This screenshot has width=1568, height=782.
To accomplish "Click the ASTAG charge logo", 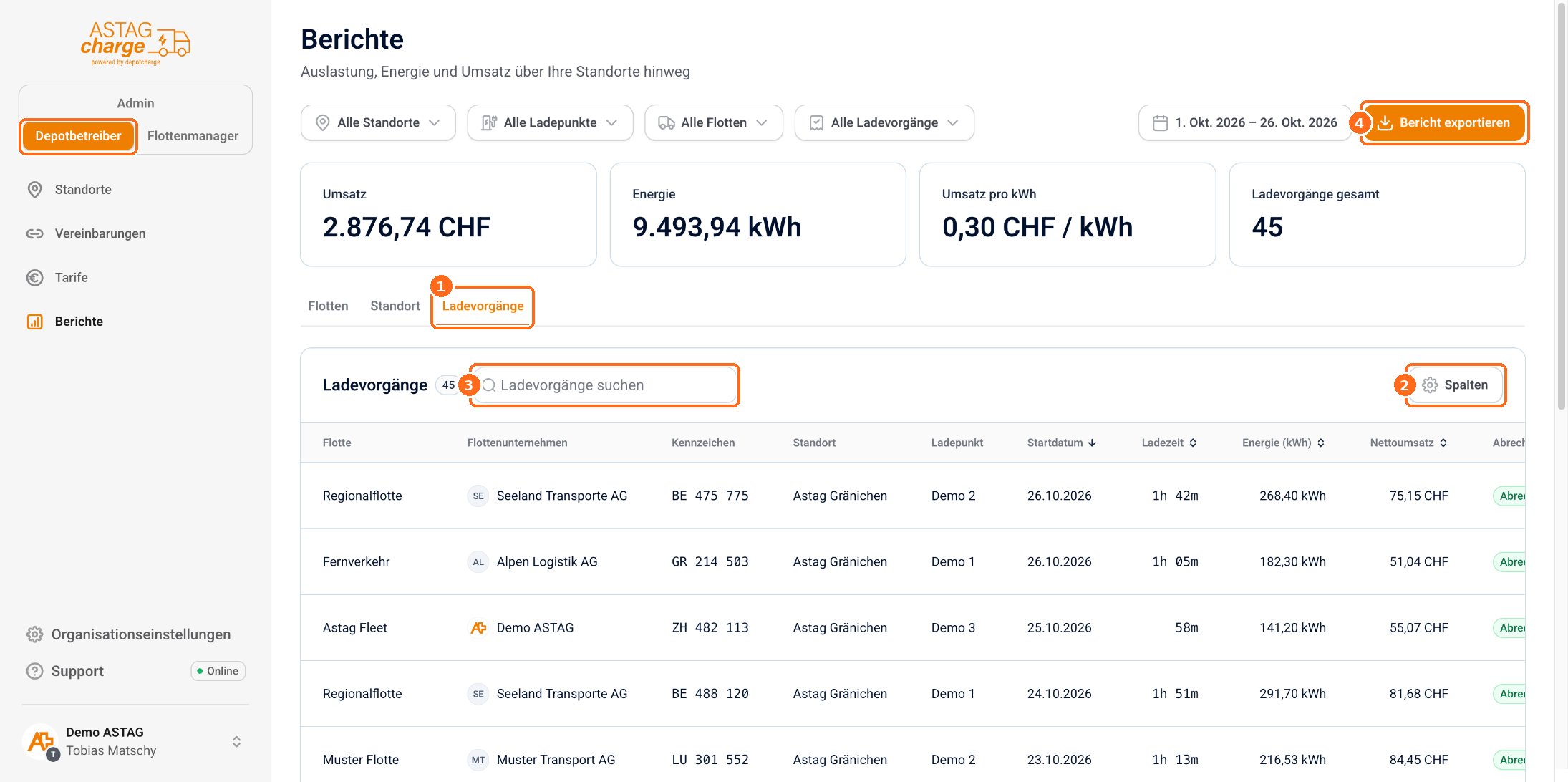I will (135, 44).
